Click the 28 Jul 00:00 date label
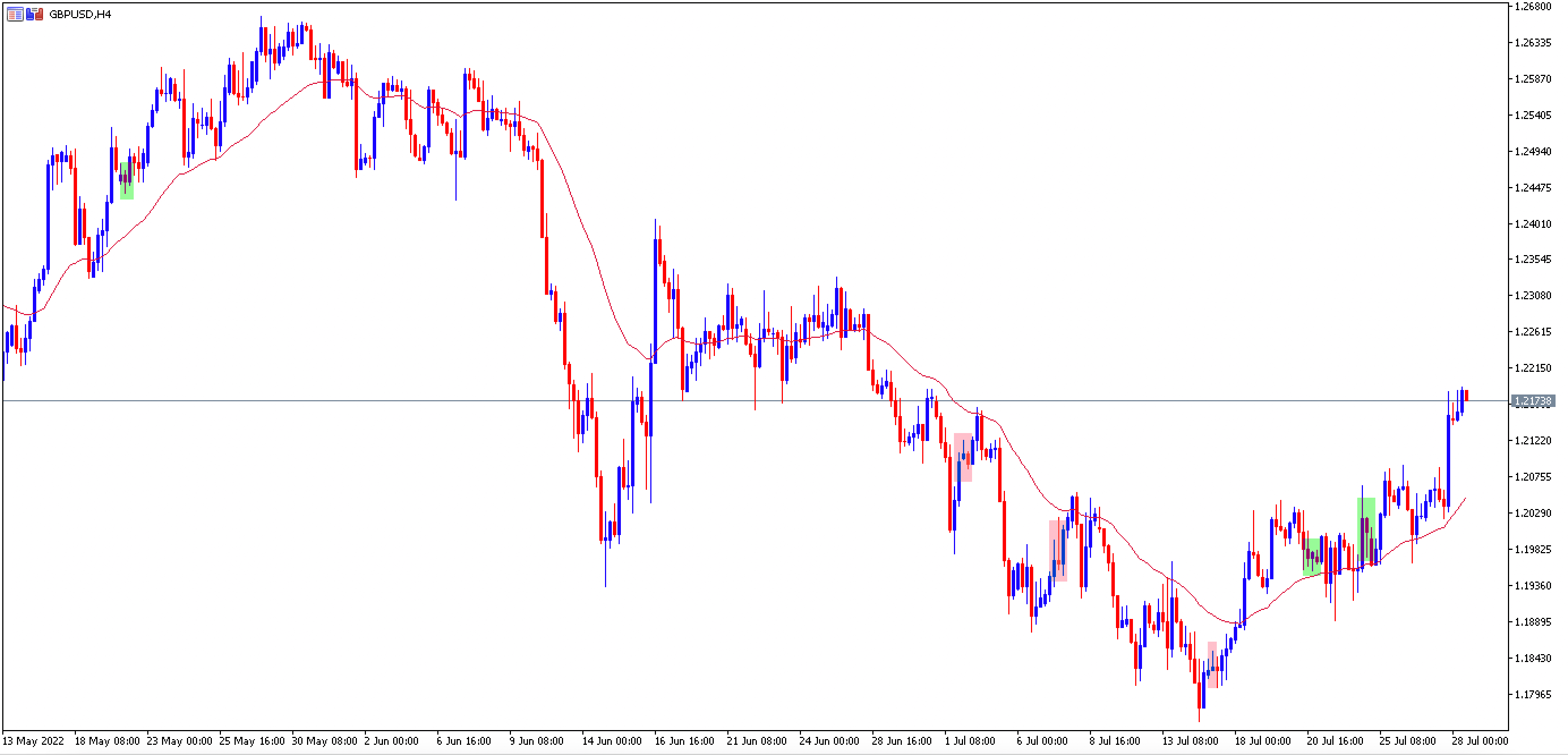The width and height of the screenshot is (1568, 755). (1480, 741)
